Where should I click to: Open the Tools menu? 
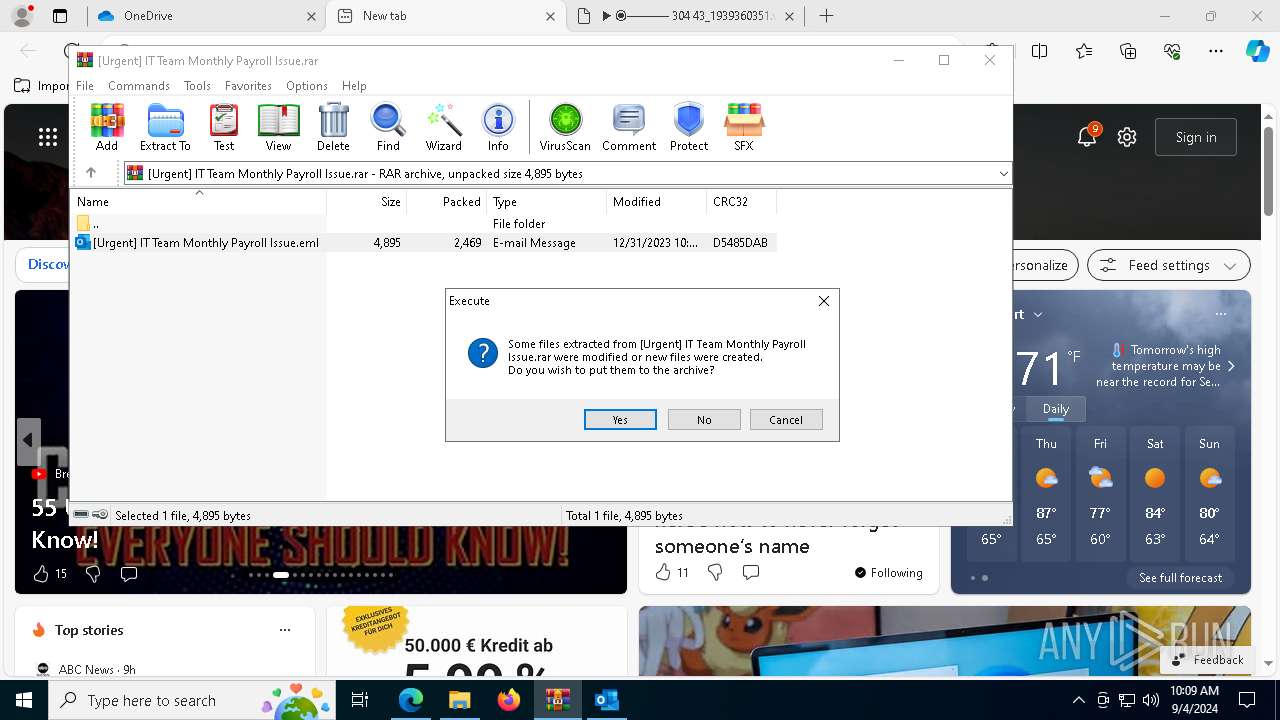pyautogui.click(x=197, y=86)
